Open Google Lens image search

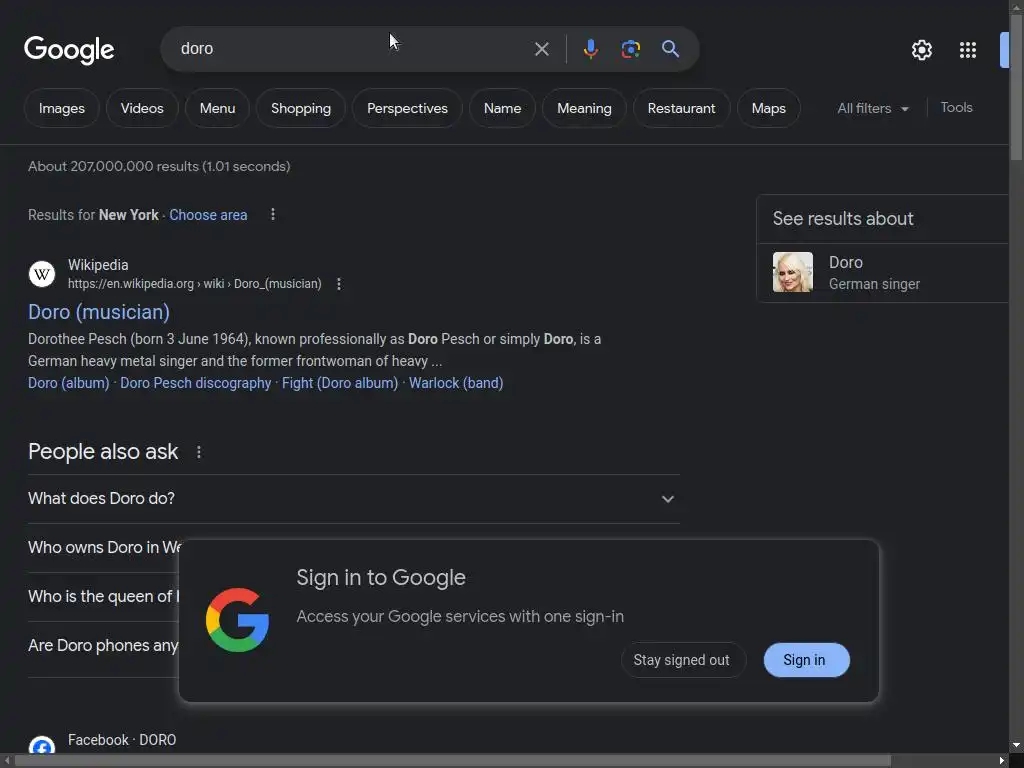click(x=630, y=49)
